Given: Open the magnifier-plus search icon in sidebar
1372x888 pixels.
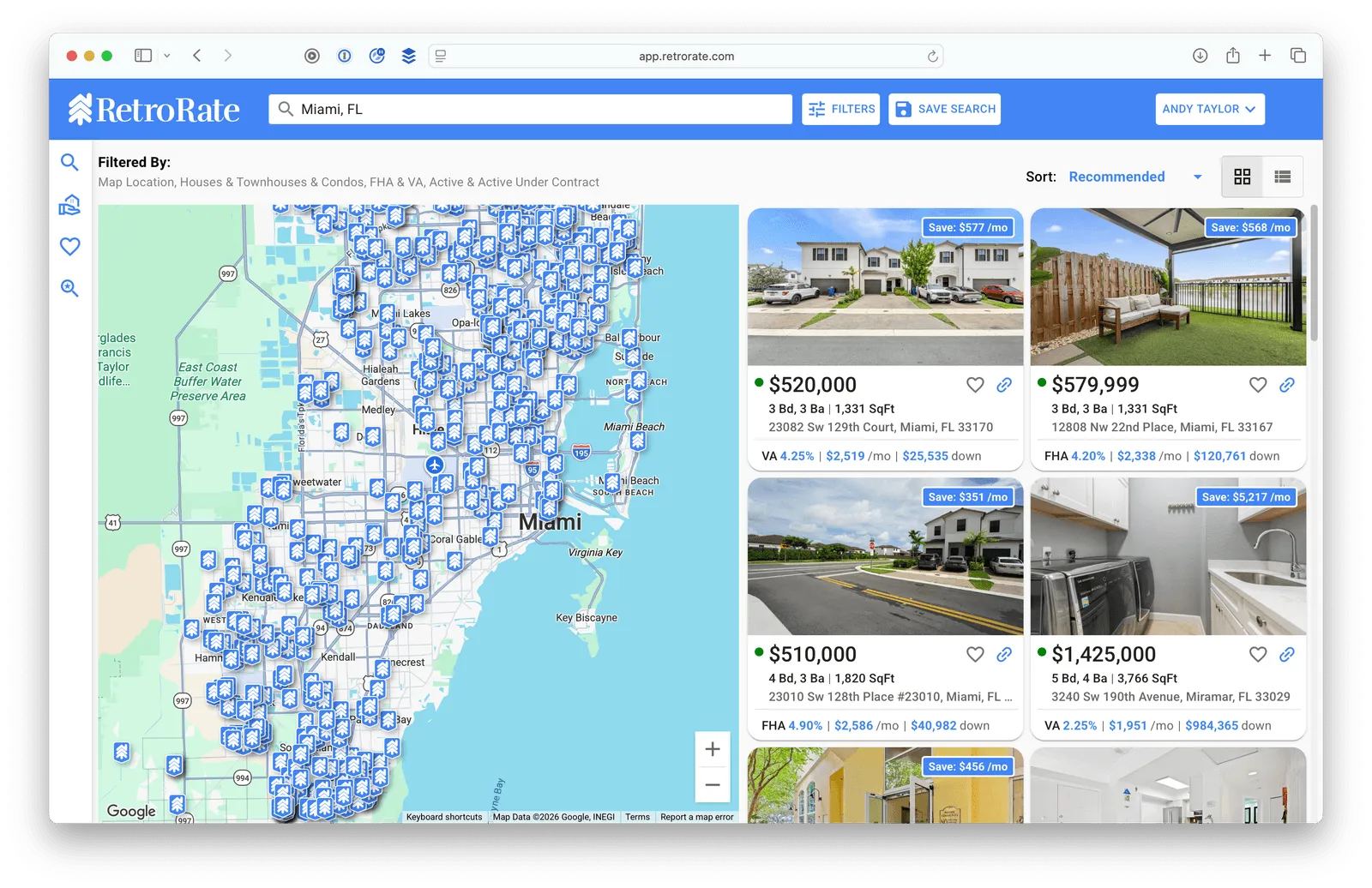Looking at the screenshot, I should [69, 288].
